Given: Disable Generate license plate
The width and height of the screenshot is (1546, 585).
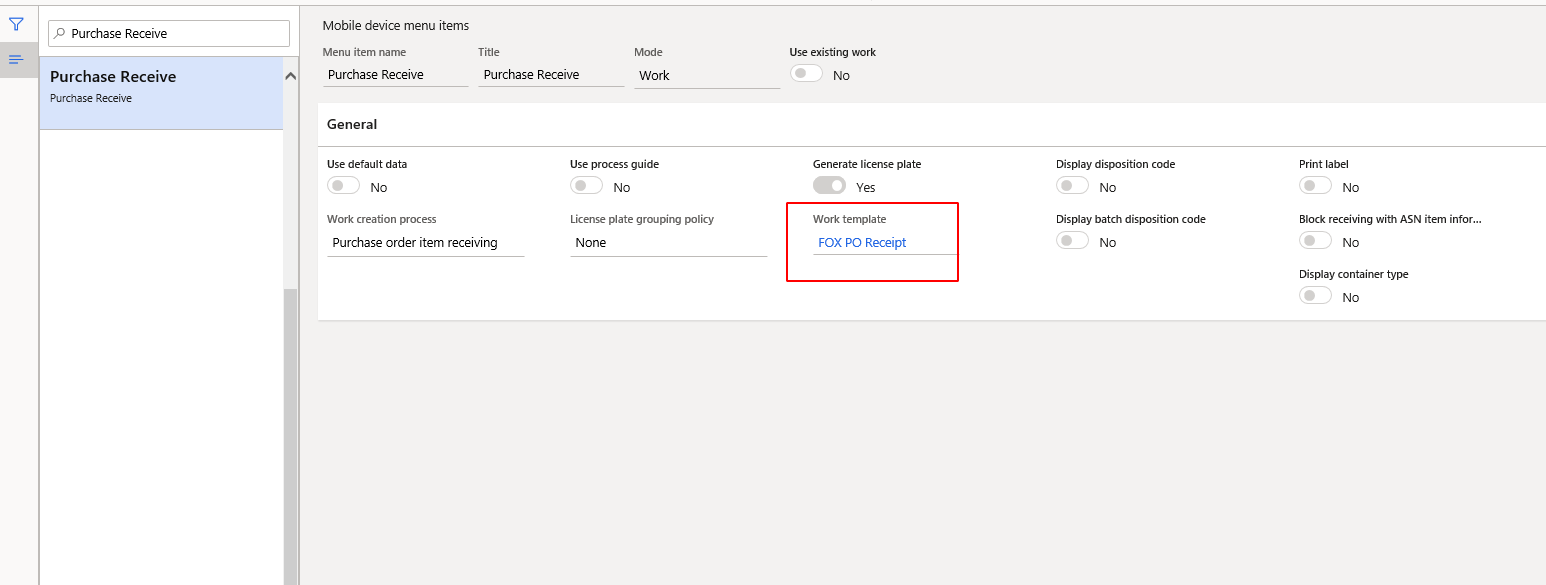Looking at the screenshot, I should [x=829, y=185].
